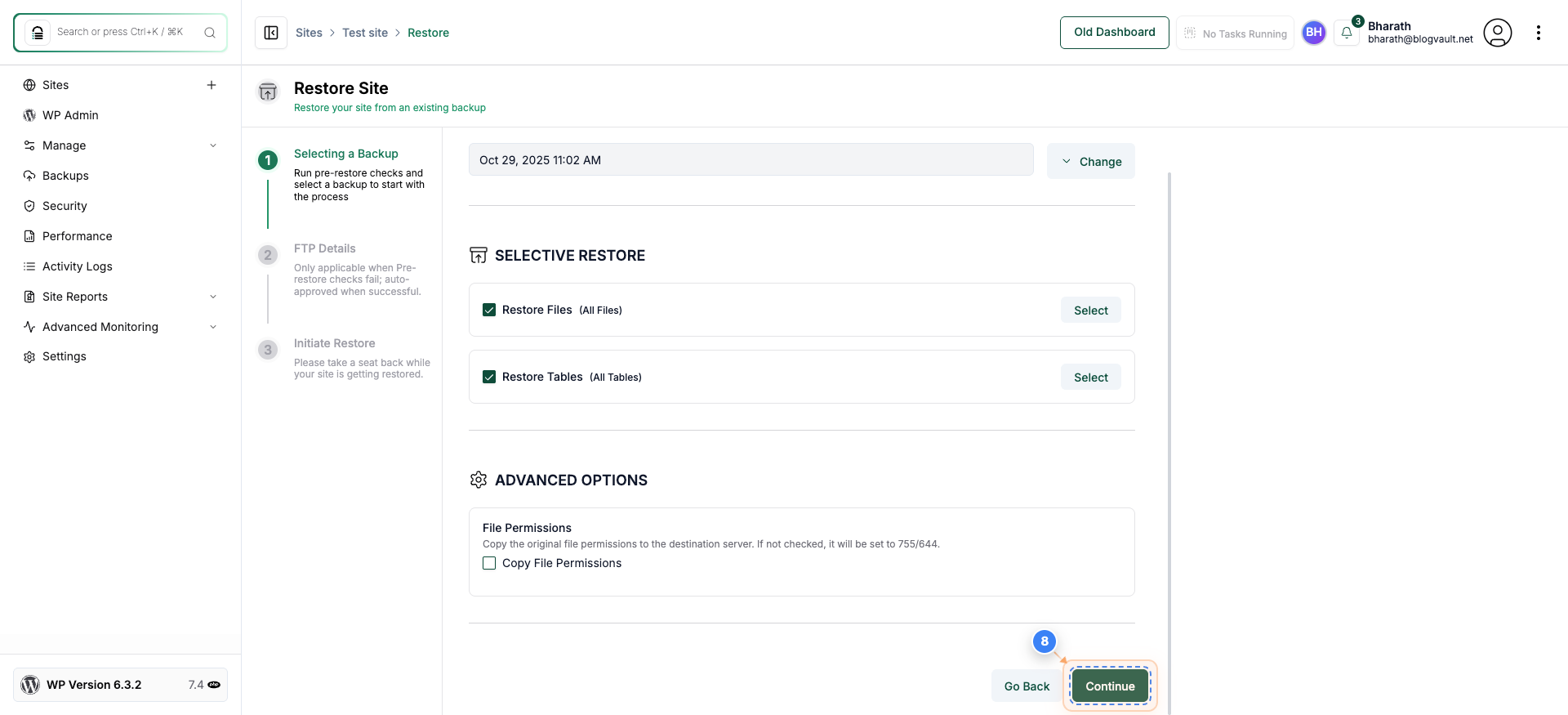Uncheck the Restore Tables checkbox
The image size is (1568, 715).
point(489,377)
